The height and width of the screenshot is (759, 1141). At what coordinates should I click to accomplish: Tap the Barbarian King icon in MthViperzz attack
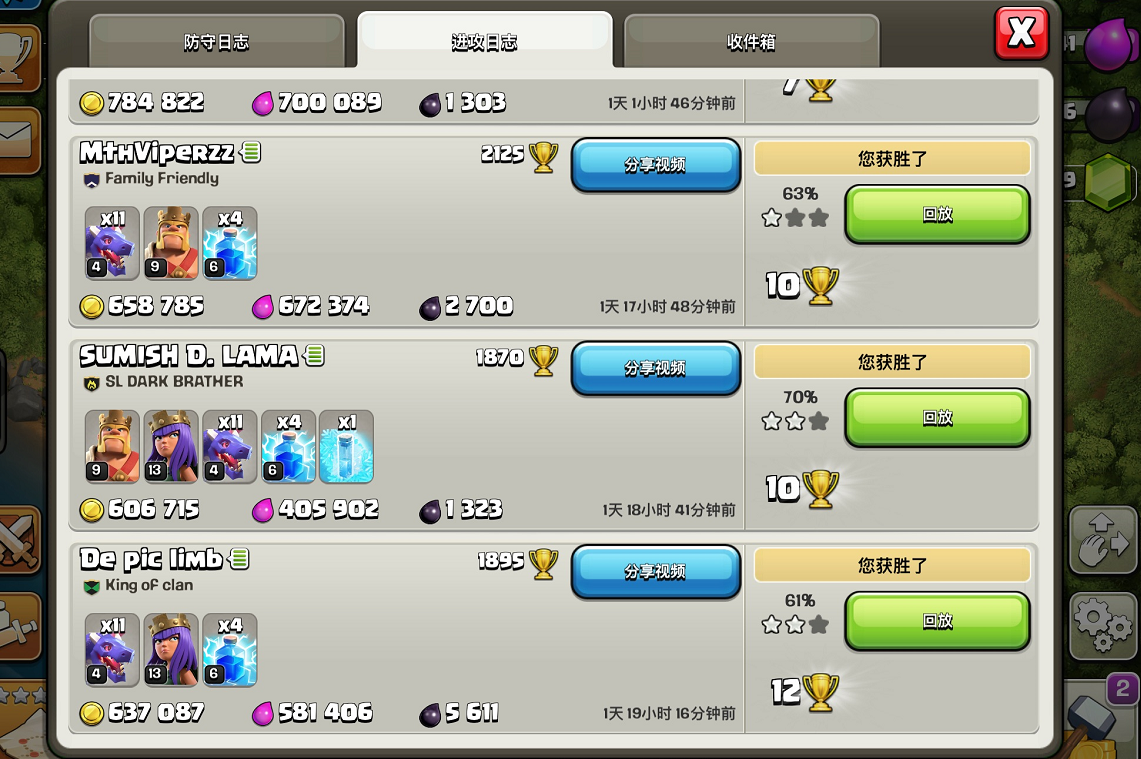[x=171, y=243]
